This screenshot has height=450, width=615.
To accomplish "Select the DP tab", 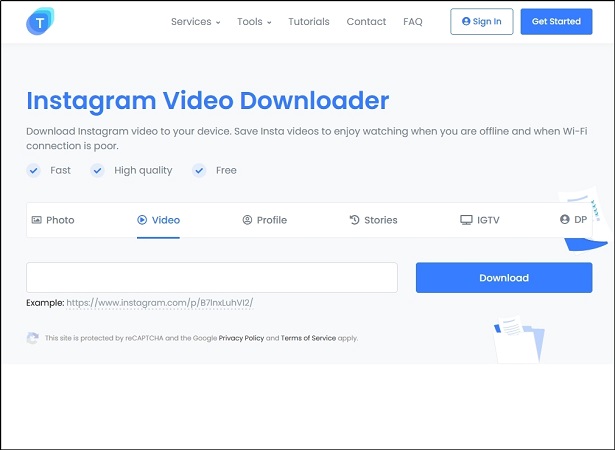I will pyautogui.click(x=573, y=220).
